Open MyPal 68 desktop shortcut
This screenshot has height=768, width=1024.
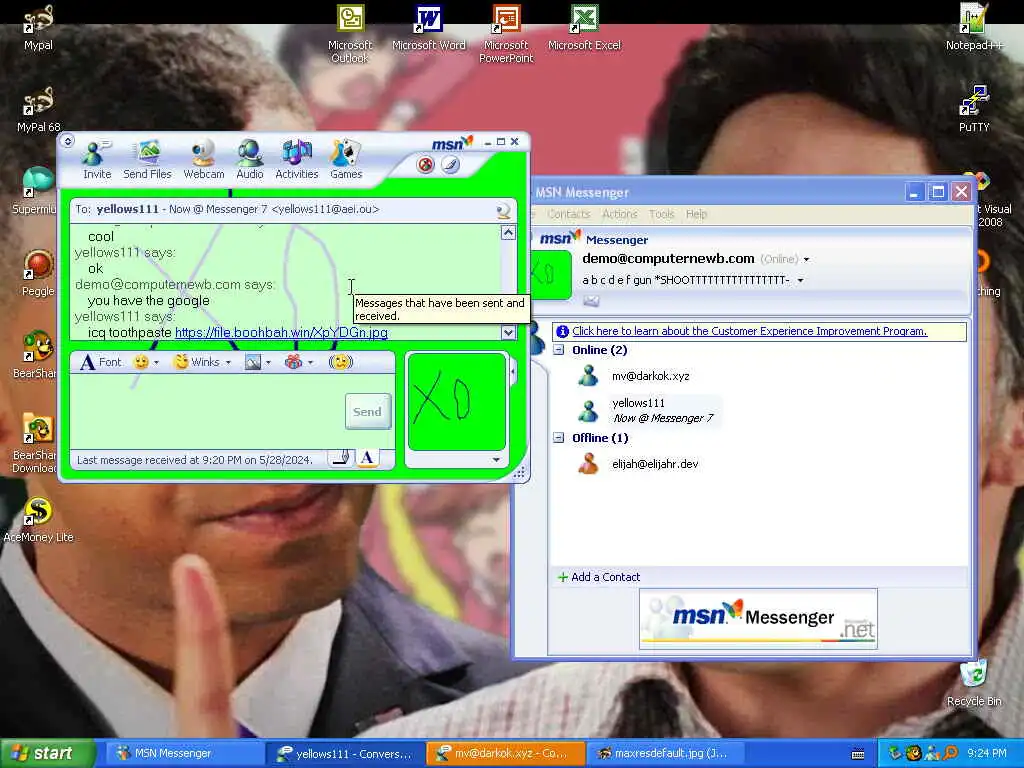(x=38, y=110)
